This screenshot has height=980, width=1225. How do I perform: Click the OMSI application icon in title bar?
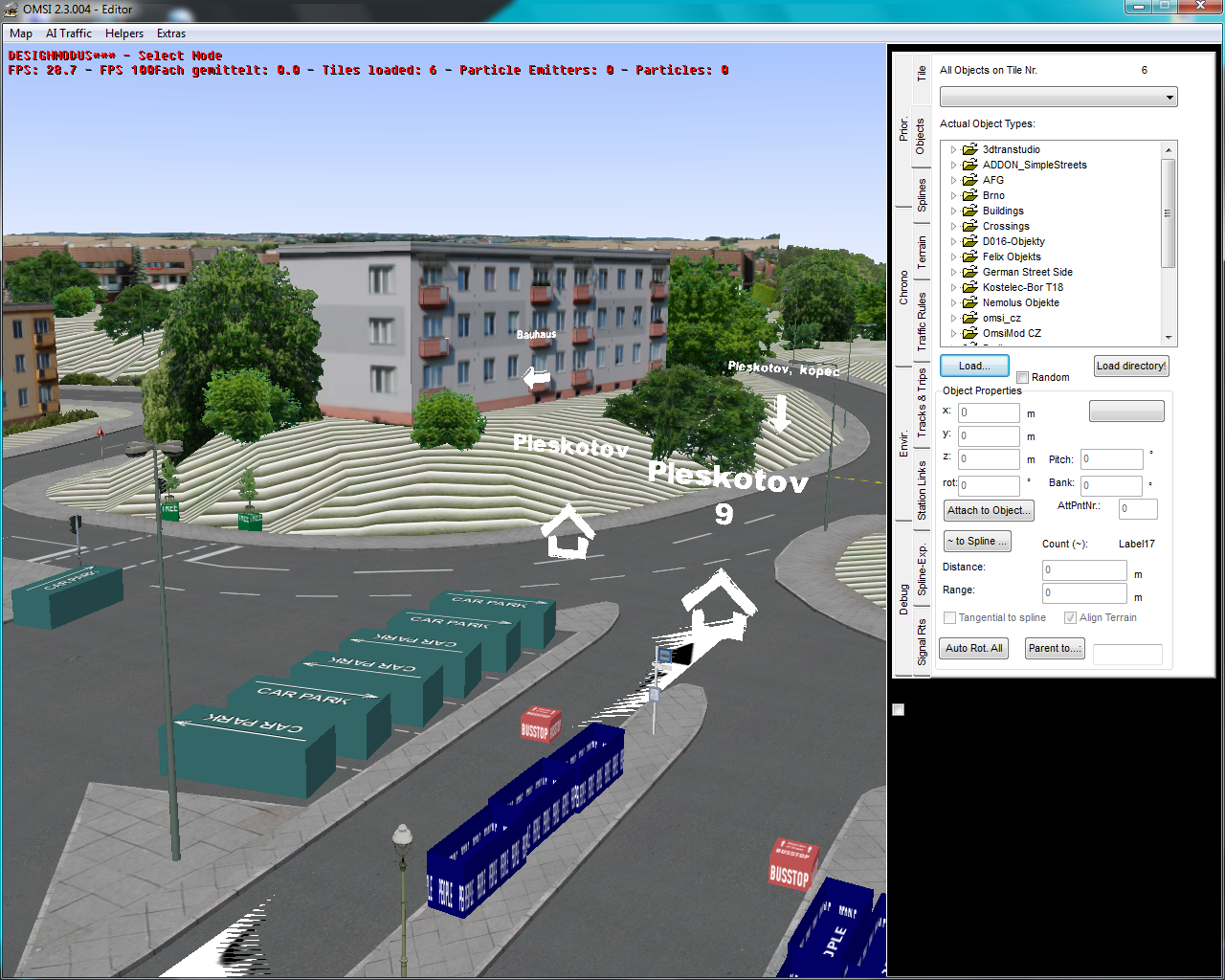point(11,10)
